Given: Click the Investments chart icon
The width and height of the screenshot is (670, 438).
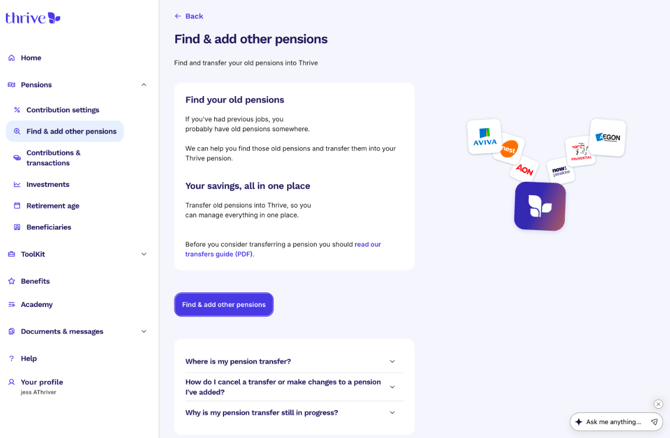Looking at the screenshot, I should click(17, 185).
